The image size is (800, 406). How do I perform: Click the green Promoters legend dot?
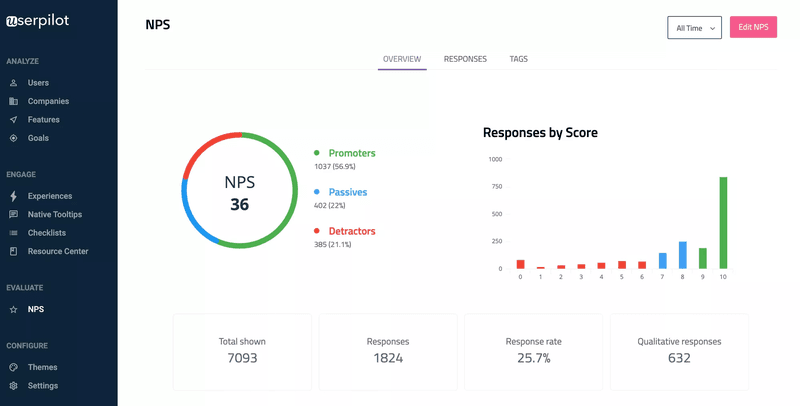click(317, 153)
